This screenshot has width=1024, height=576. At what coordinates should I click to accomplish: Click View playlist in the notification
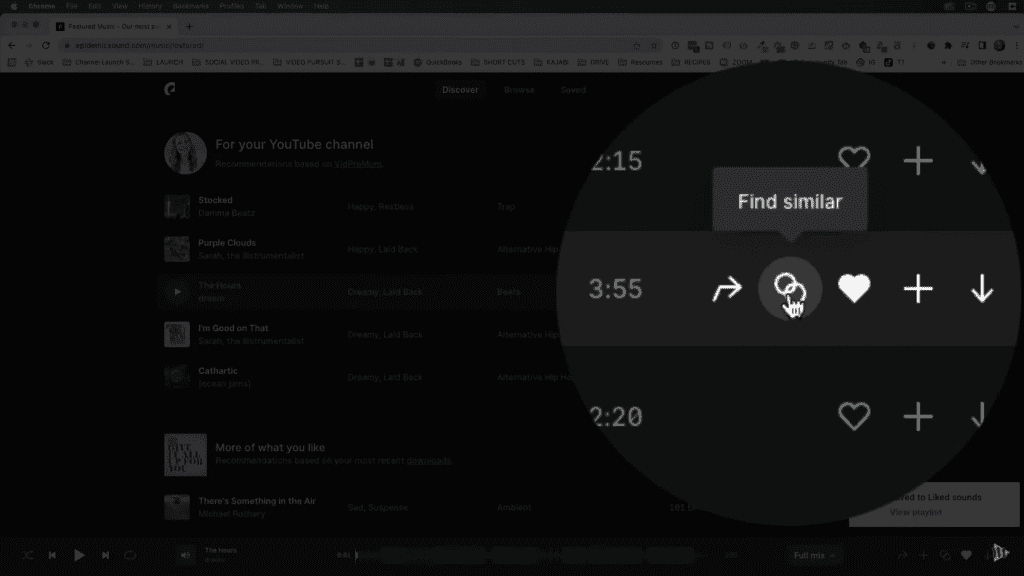pyautogui.click(x=916, y=512)
